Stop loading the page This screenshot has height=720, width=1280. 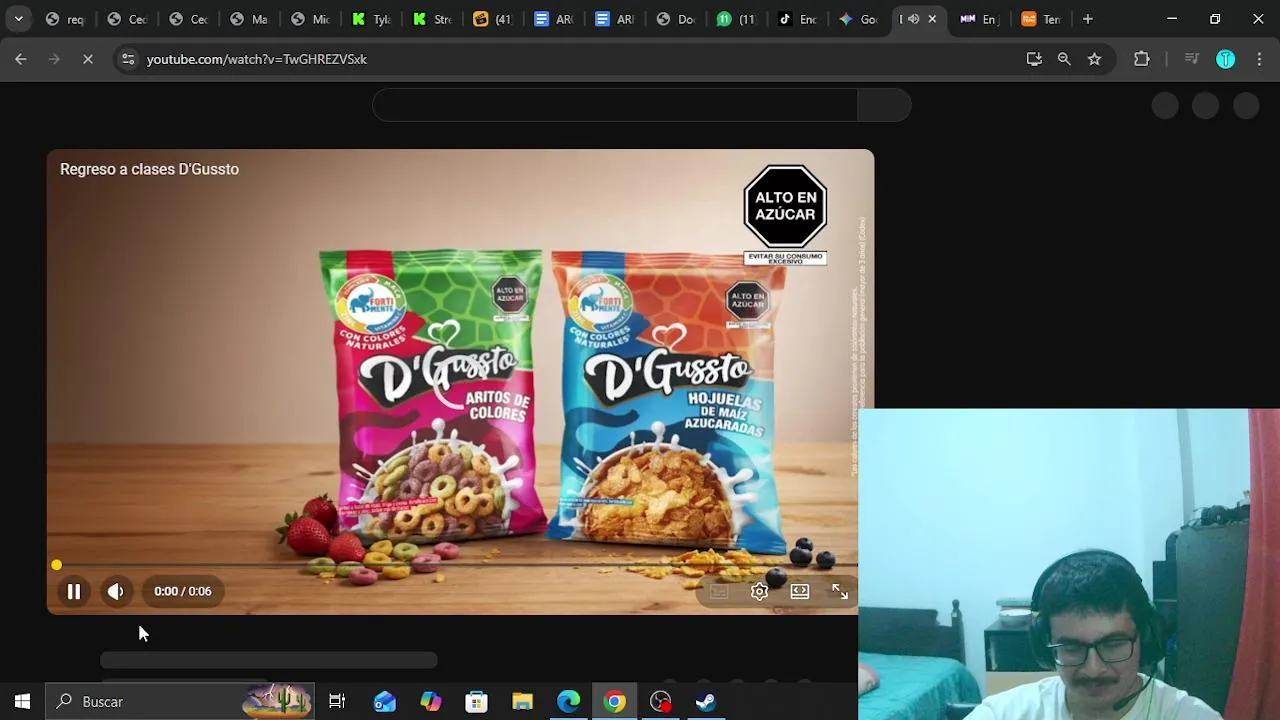click(88, 59)
